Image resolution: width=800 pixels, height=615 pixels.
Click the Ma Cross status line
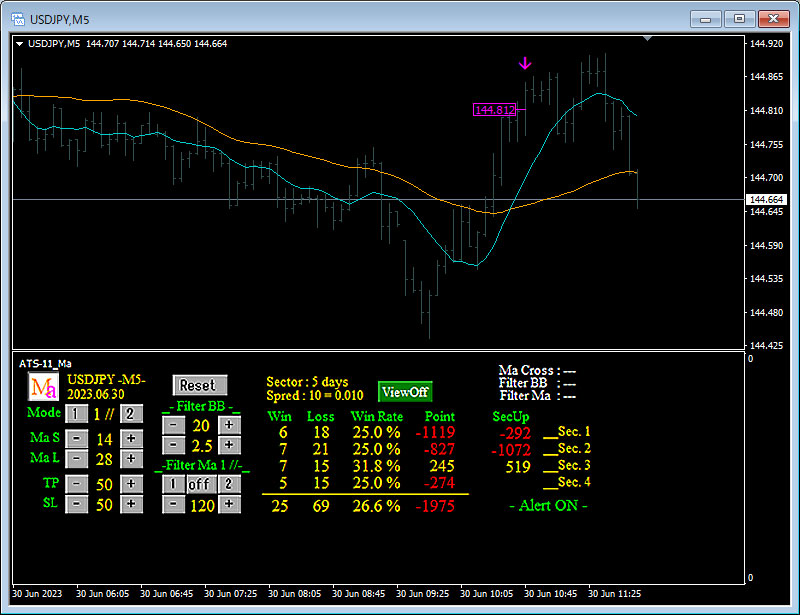537,371
